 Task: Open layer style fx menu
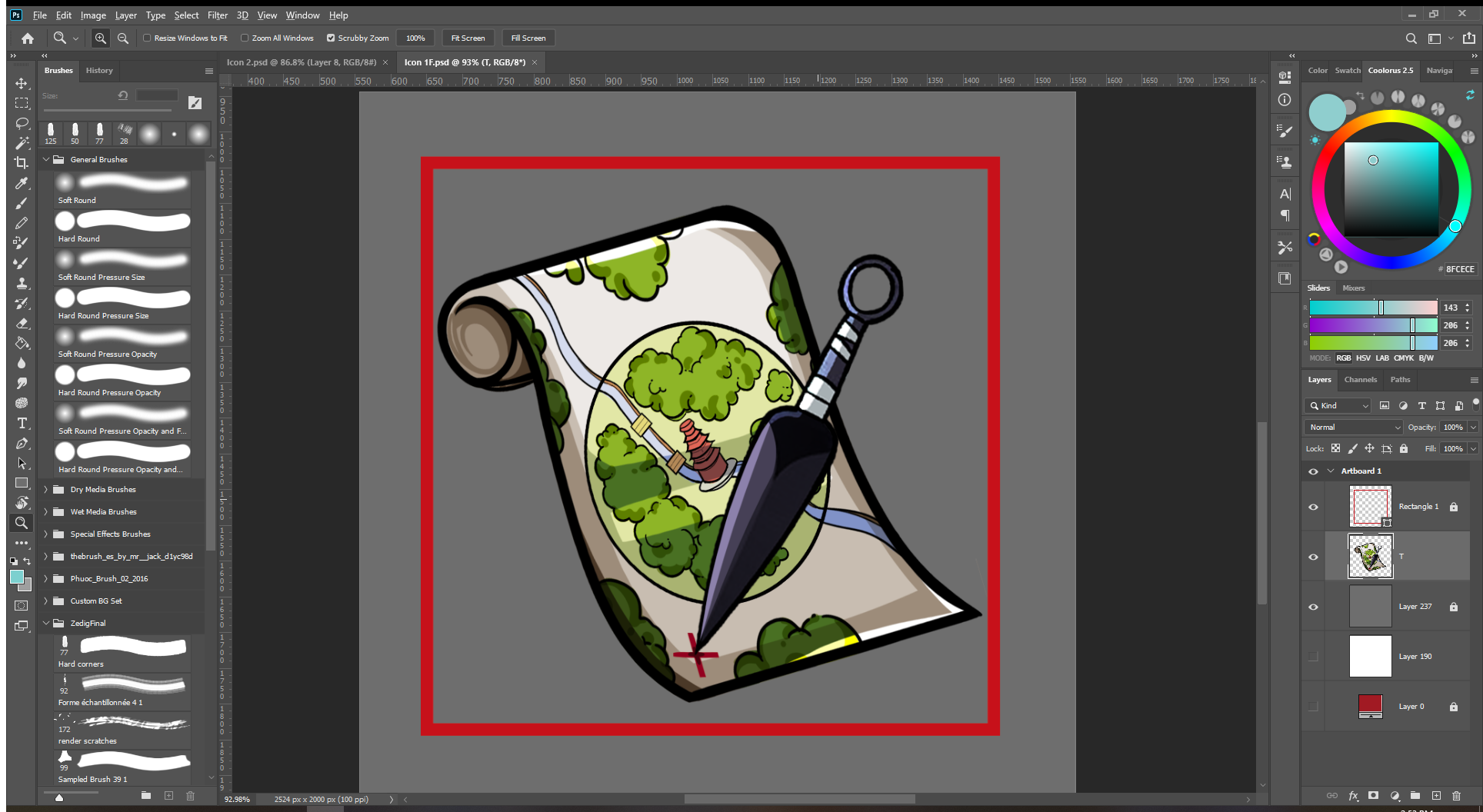click(x=1353, y=796)
